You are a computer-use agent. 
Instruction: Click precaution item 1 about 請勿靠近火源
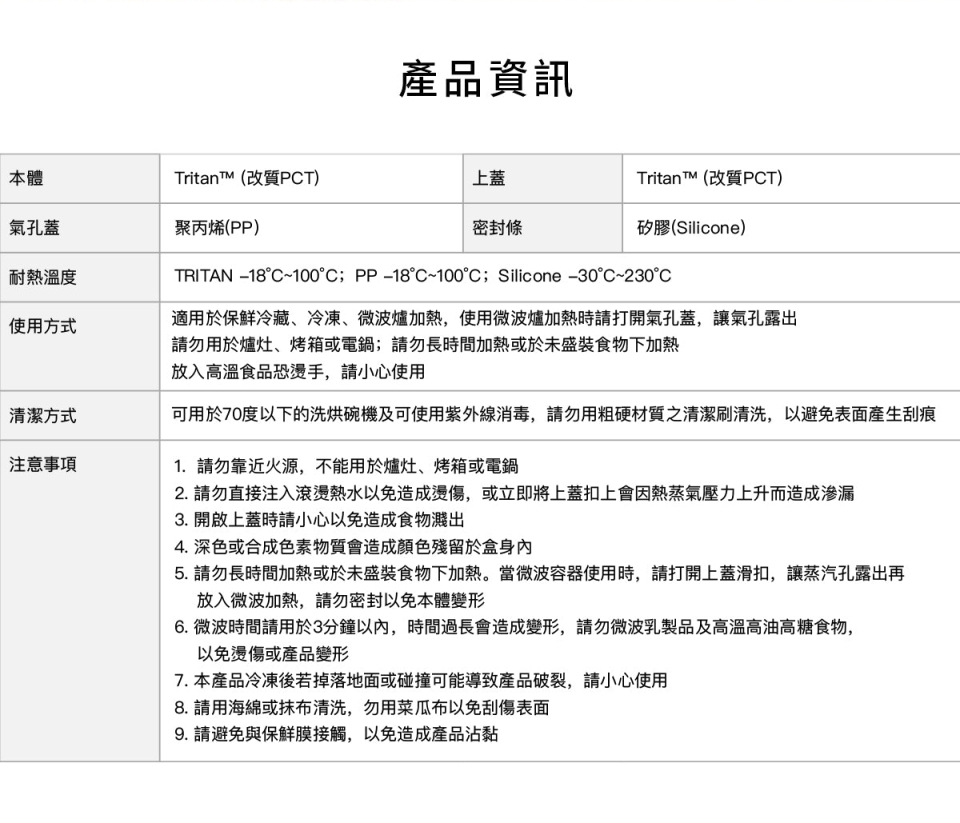345,466
